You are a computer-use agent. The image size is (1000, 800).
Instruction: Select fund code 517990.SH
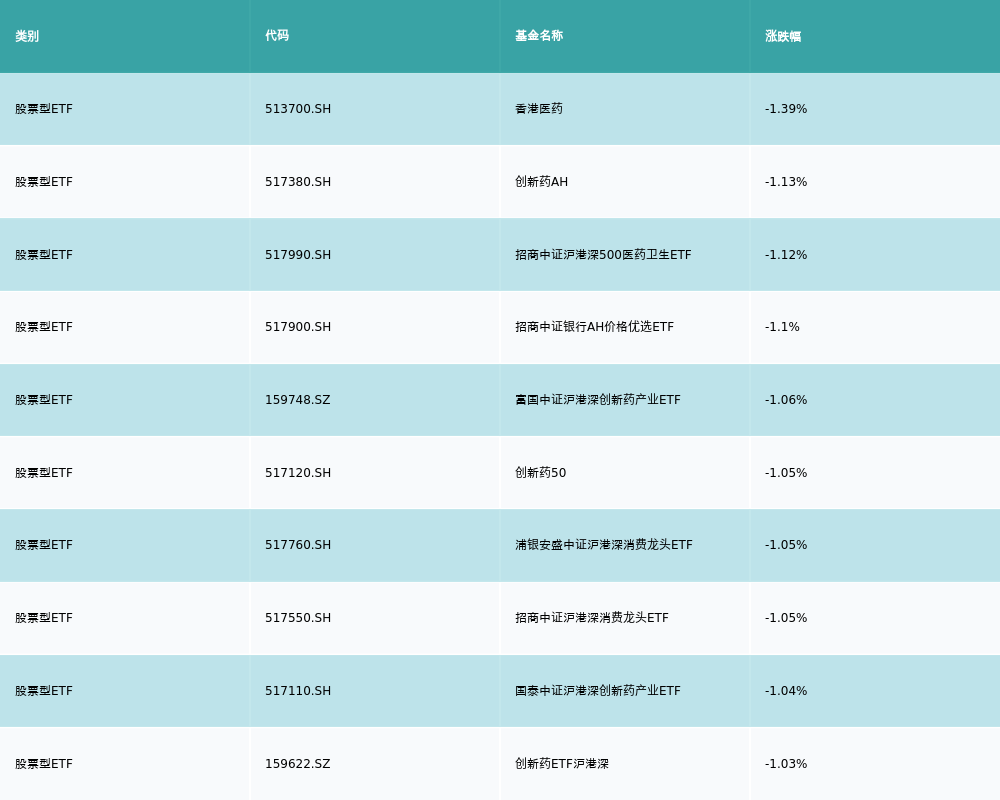[x=298, y=255]
